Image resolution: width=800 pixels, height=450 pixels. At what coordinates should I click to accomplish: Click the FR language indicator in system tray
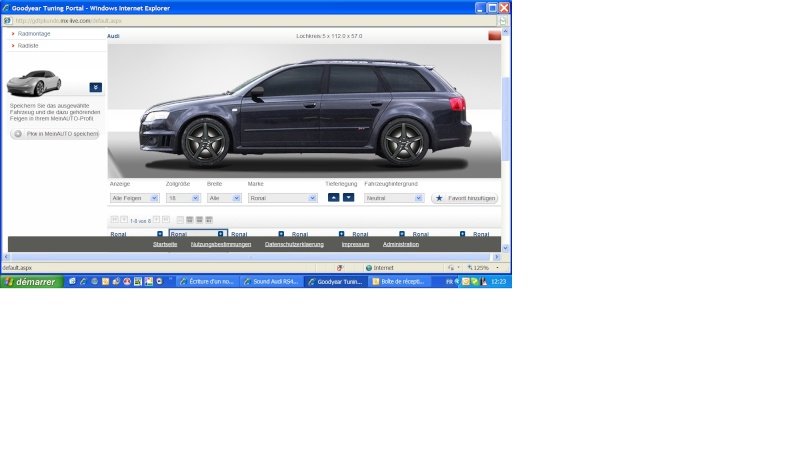point(449,282)
